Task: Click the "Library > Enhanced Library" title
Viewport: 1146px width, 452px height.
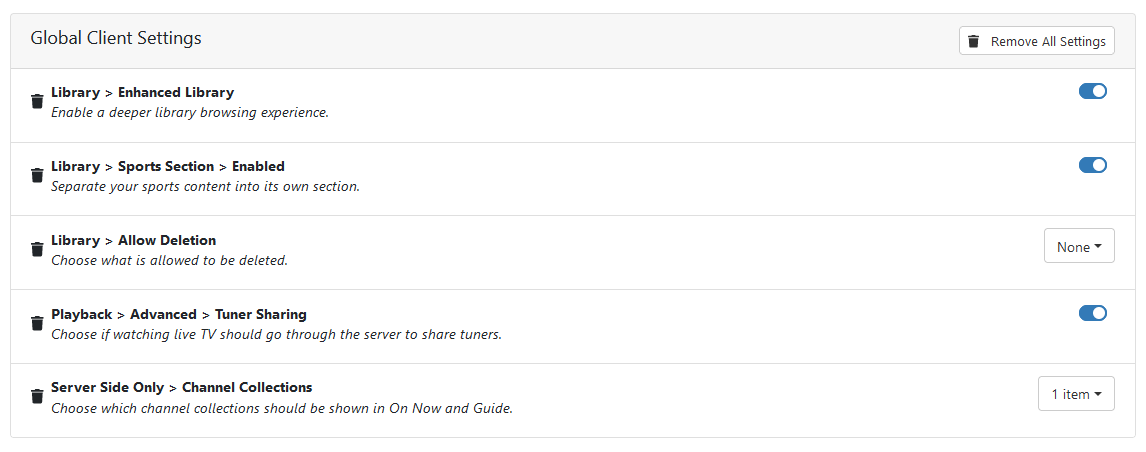Action: click(x=142, y=93)
